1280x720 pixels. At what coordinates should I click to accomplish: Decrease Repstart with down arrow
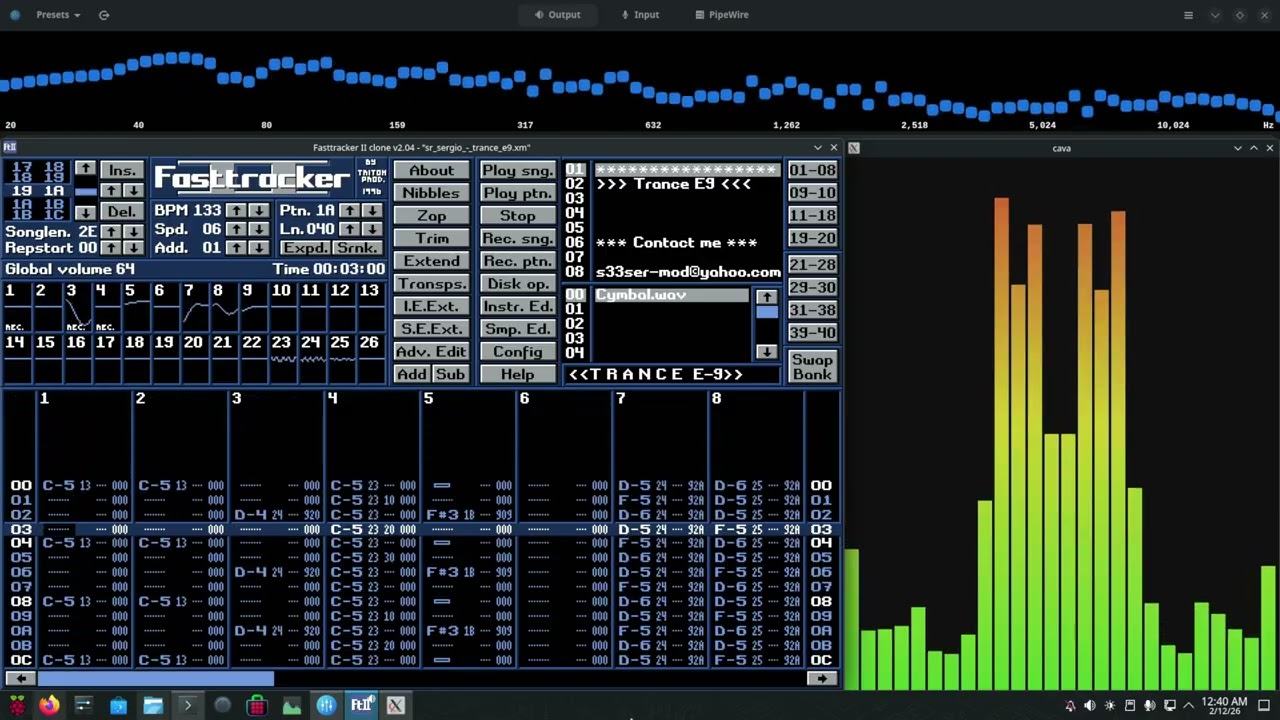133,248
